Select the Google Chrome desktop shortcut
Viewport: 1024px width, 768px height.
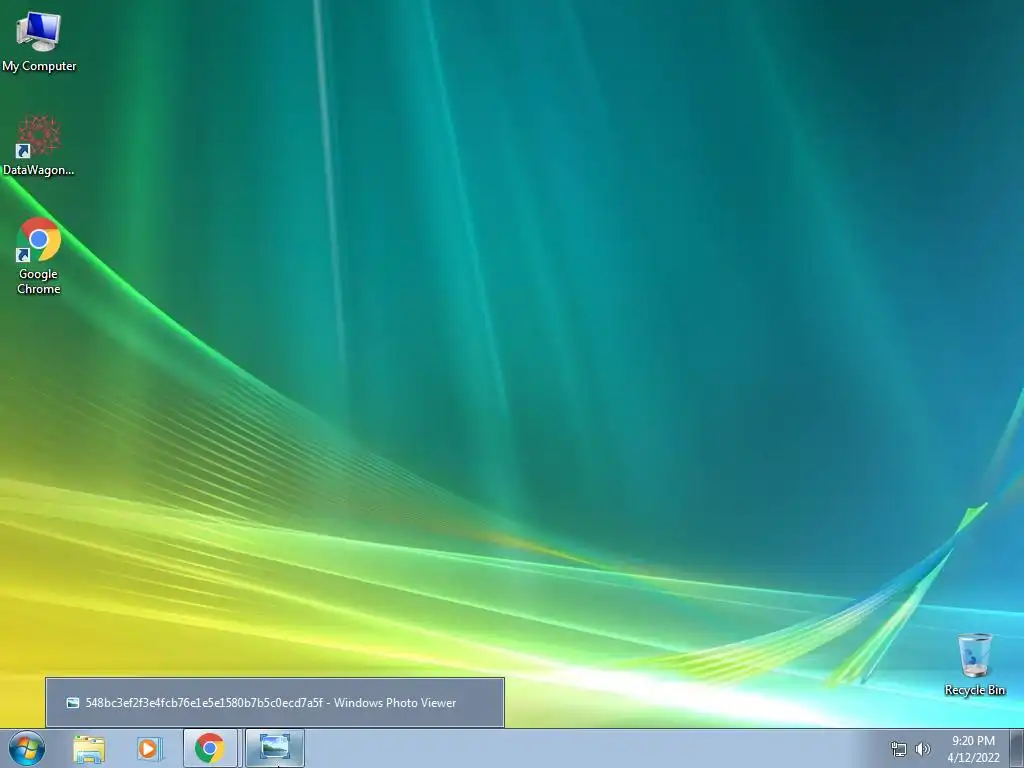click(x=39, y=256)
